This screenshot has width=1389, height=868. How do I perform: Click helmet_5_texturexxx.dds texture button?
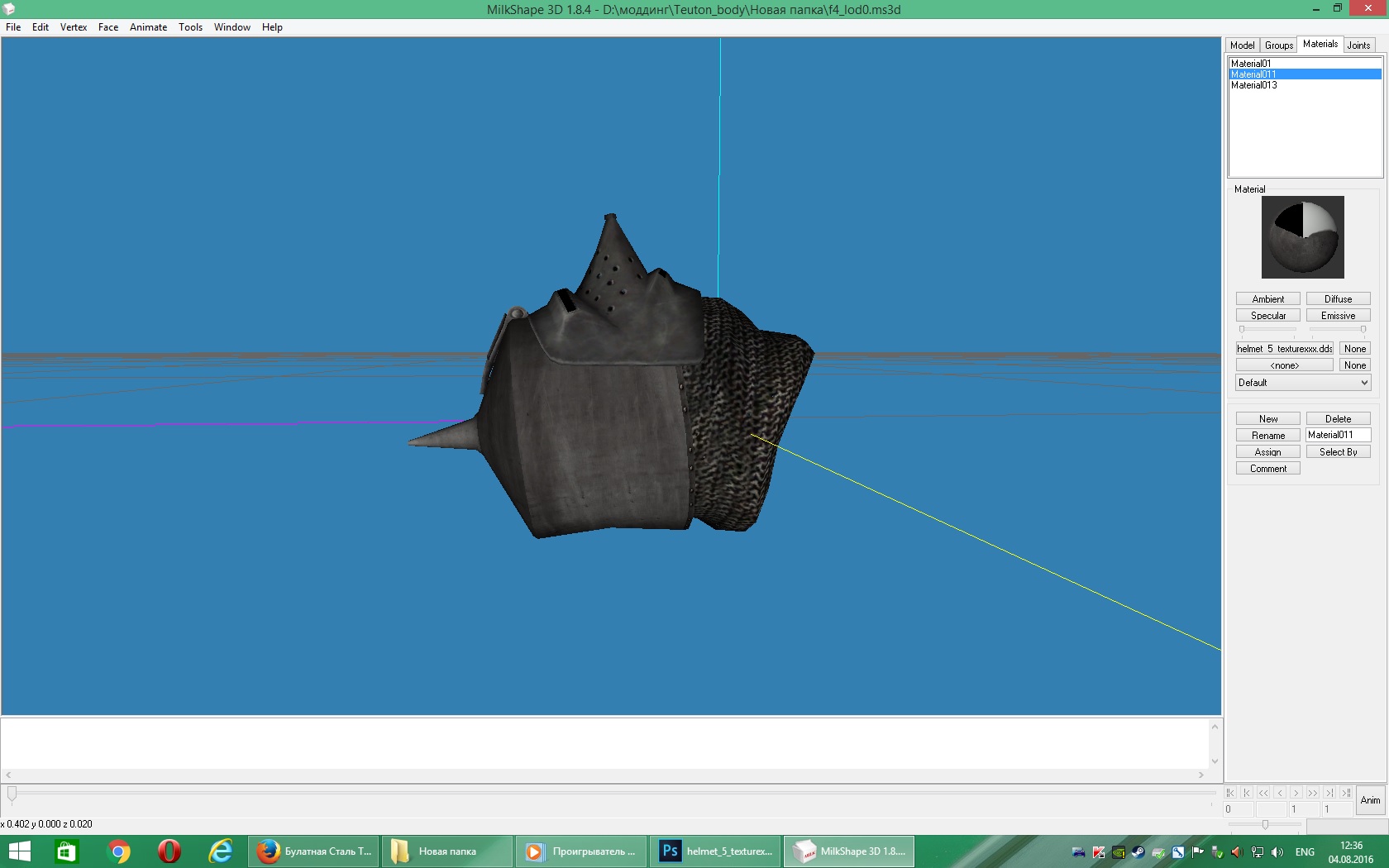[1285, 349]
